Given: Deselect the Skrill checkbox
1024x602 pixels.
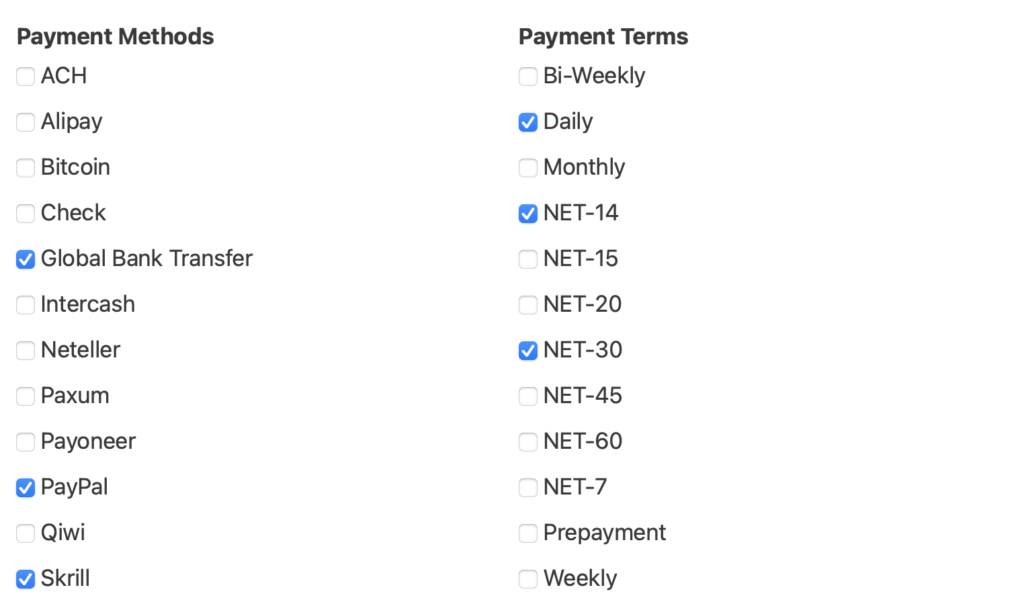Looking at the screenshot, I should coord(26,579).
